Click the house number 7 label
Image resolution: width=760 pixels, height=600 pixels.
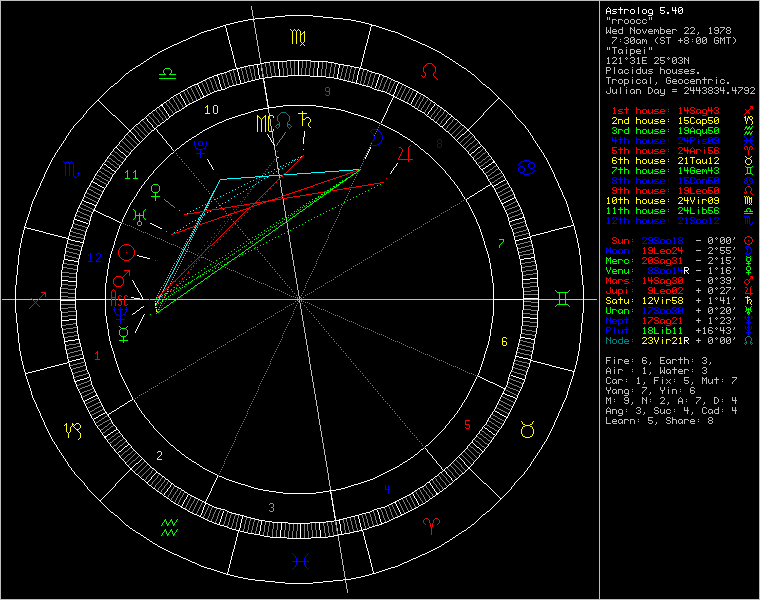click(501, 243)
